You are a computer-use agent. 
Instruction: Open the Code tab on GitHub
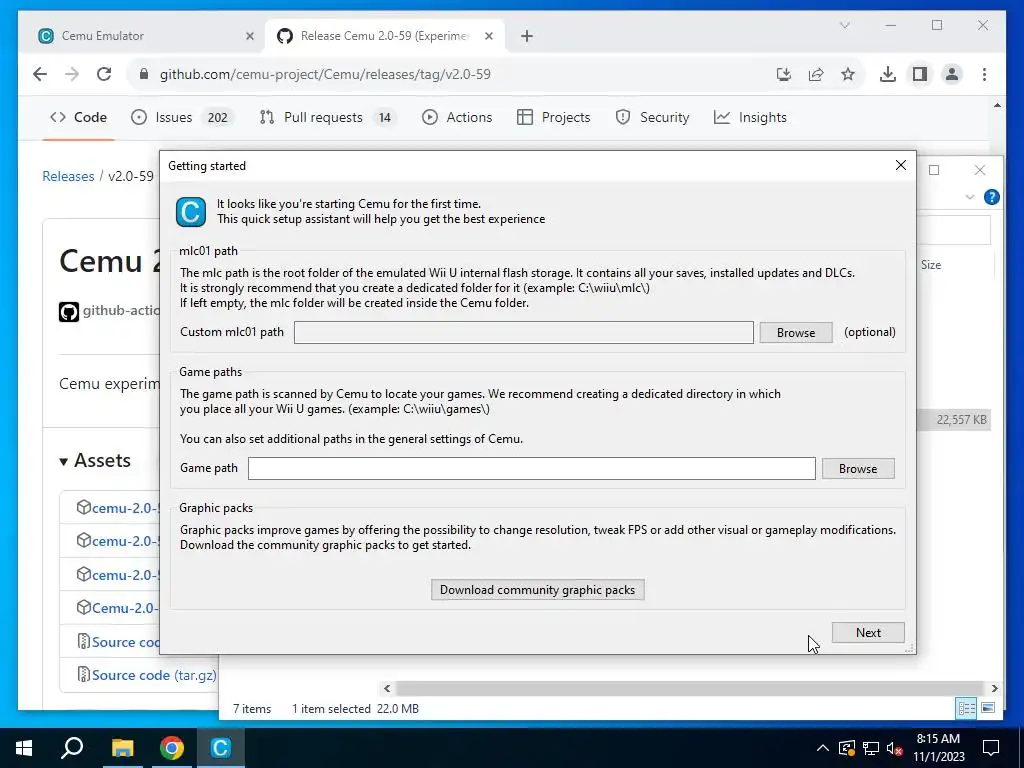(x=78, y=118)
